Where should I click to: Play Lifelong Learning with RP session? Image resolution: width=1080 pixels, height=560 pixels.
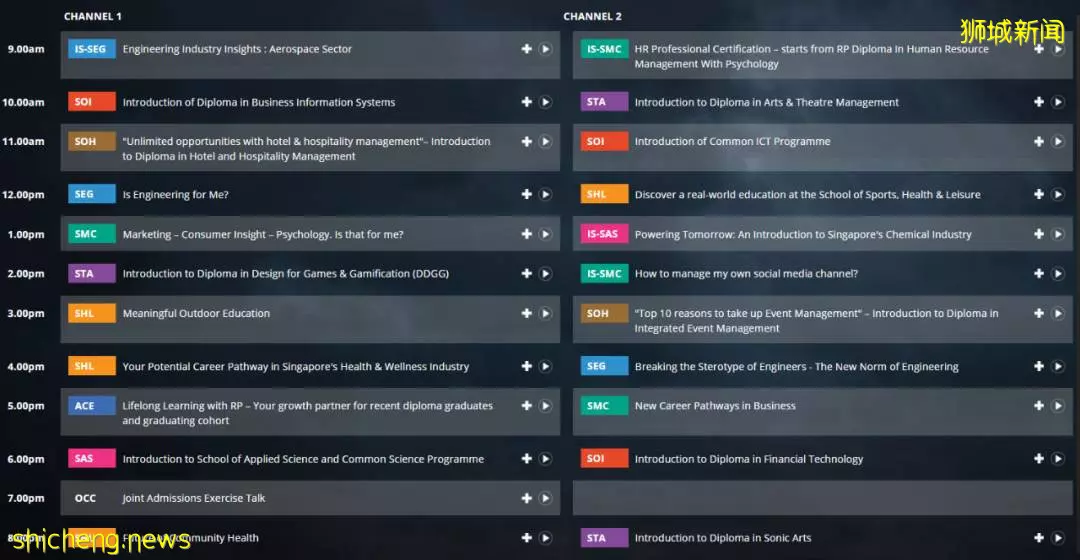[x=546, y=406]
